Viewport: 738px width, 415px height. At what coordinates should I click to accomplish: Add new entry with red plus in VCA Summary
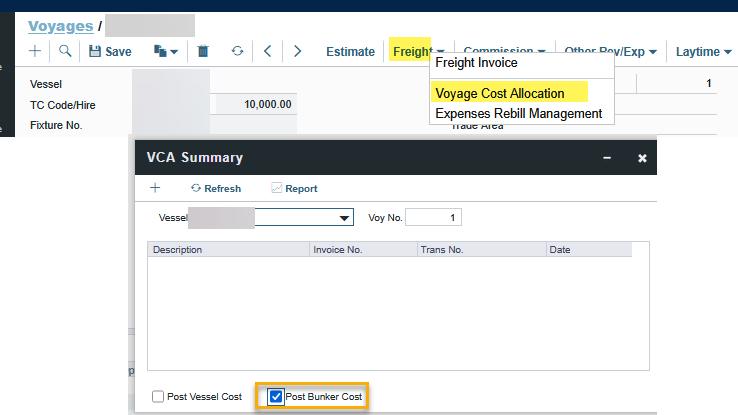(155, 188)
